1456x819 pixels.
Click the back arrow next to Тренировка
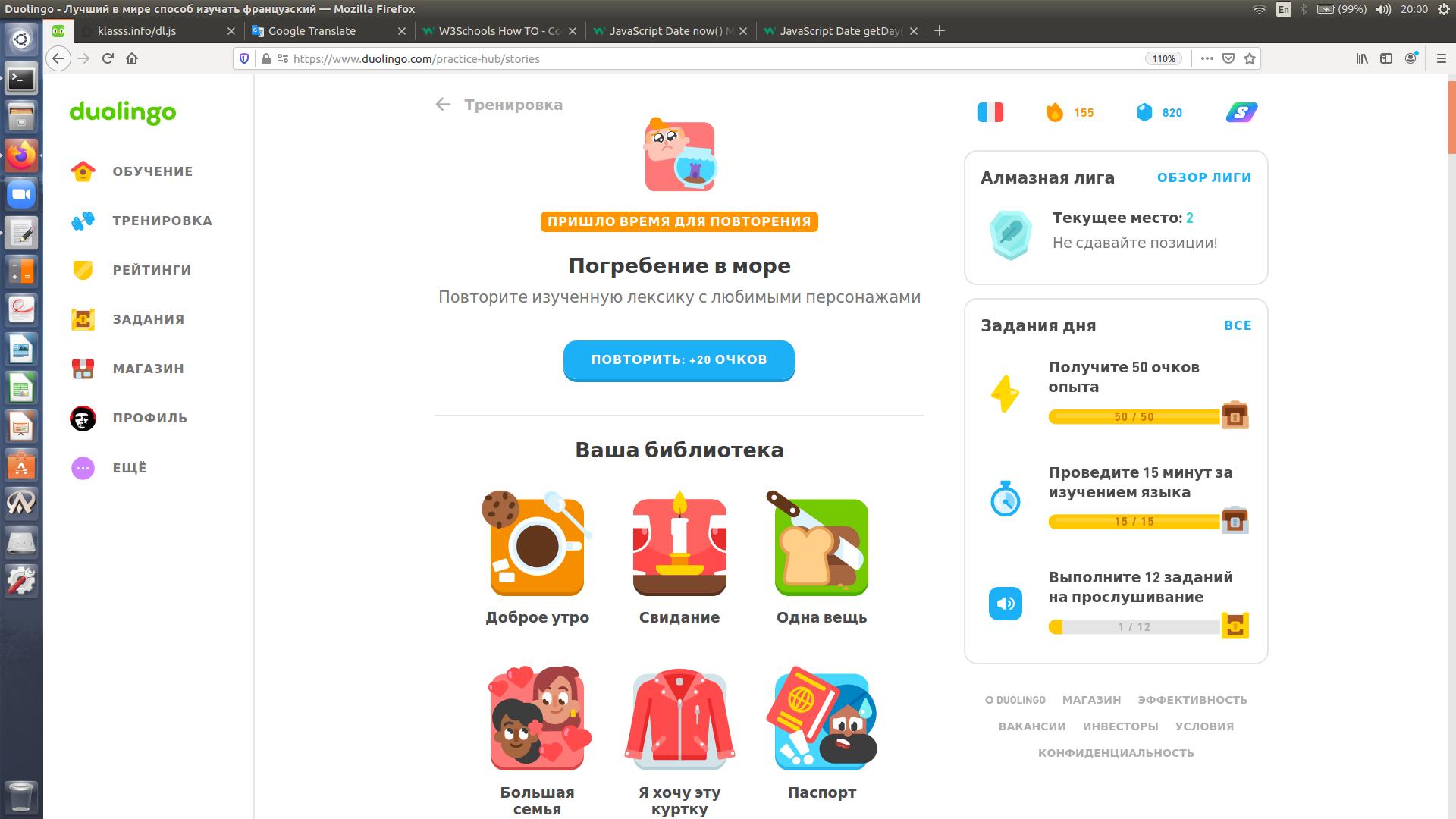click(x=444, y=105)
